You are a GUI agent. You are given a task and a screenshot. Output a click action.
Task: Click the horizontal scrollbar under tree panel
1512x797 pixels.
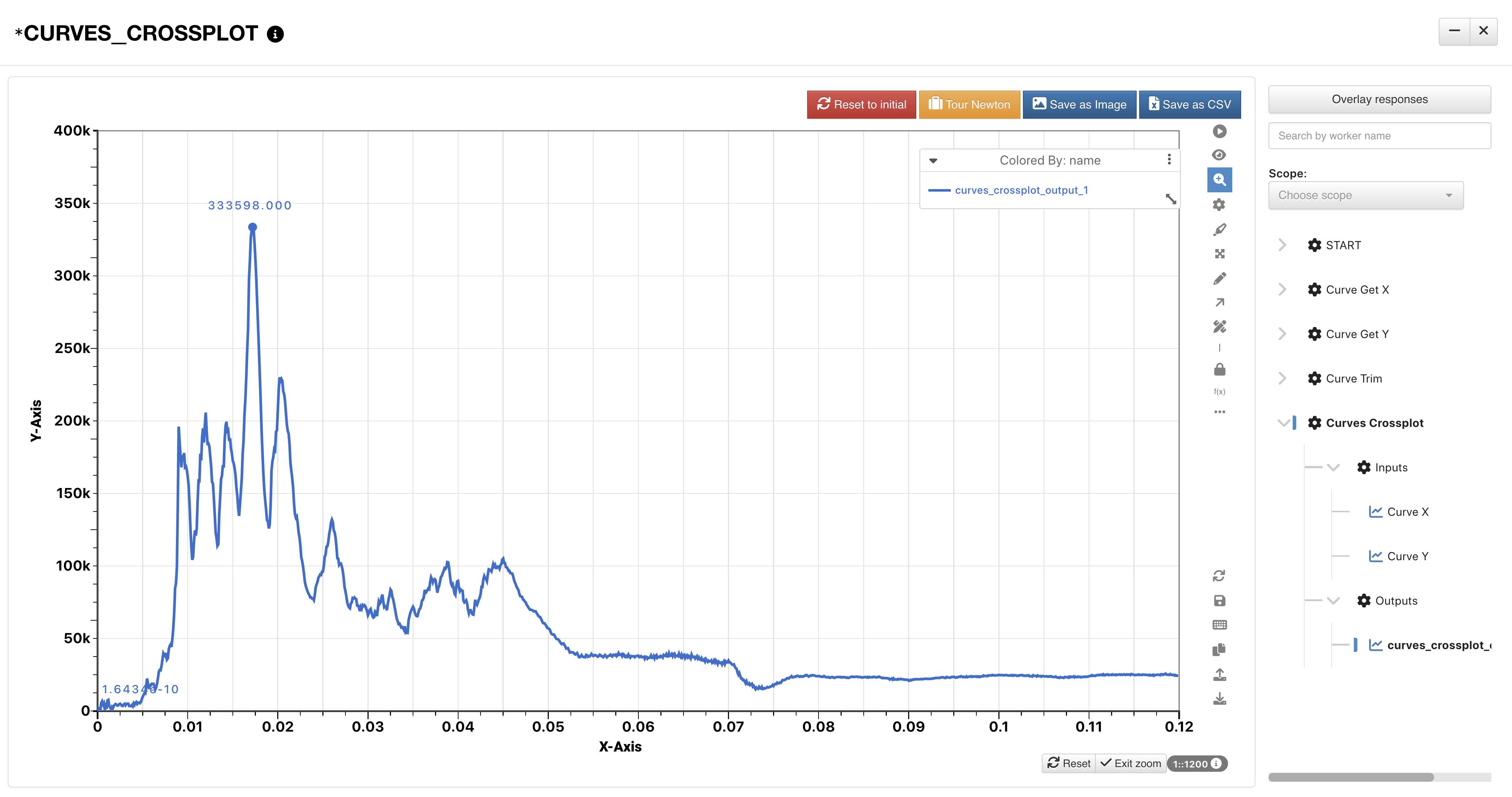pyautogui.click(x=1351, y=777)
